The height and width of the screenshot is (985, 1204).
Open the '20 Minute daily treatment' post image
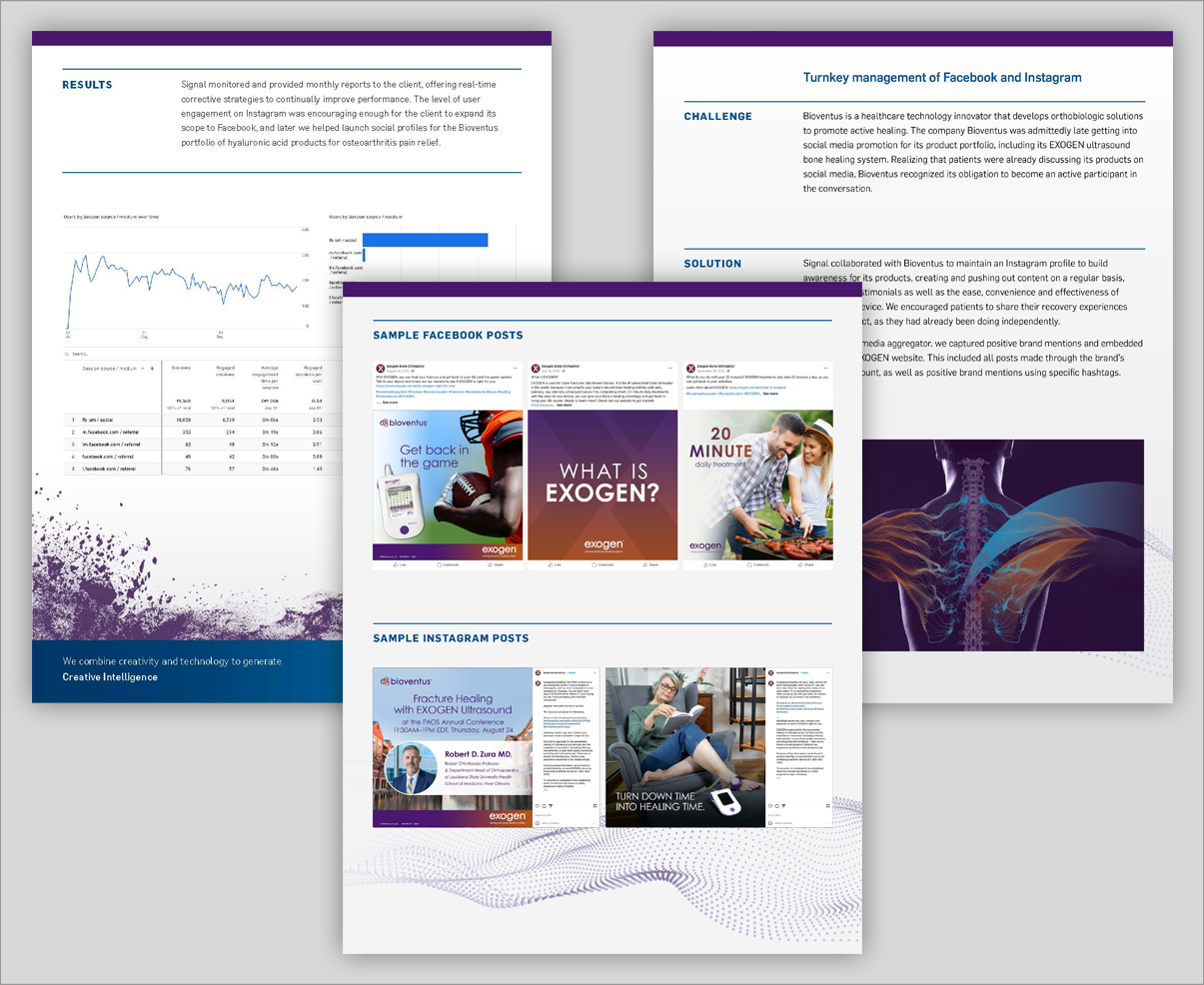757,485
